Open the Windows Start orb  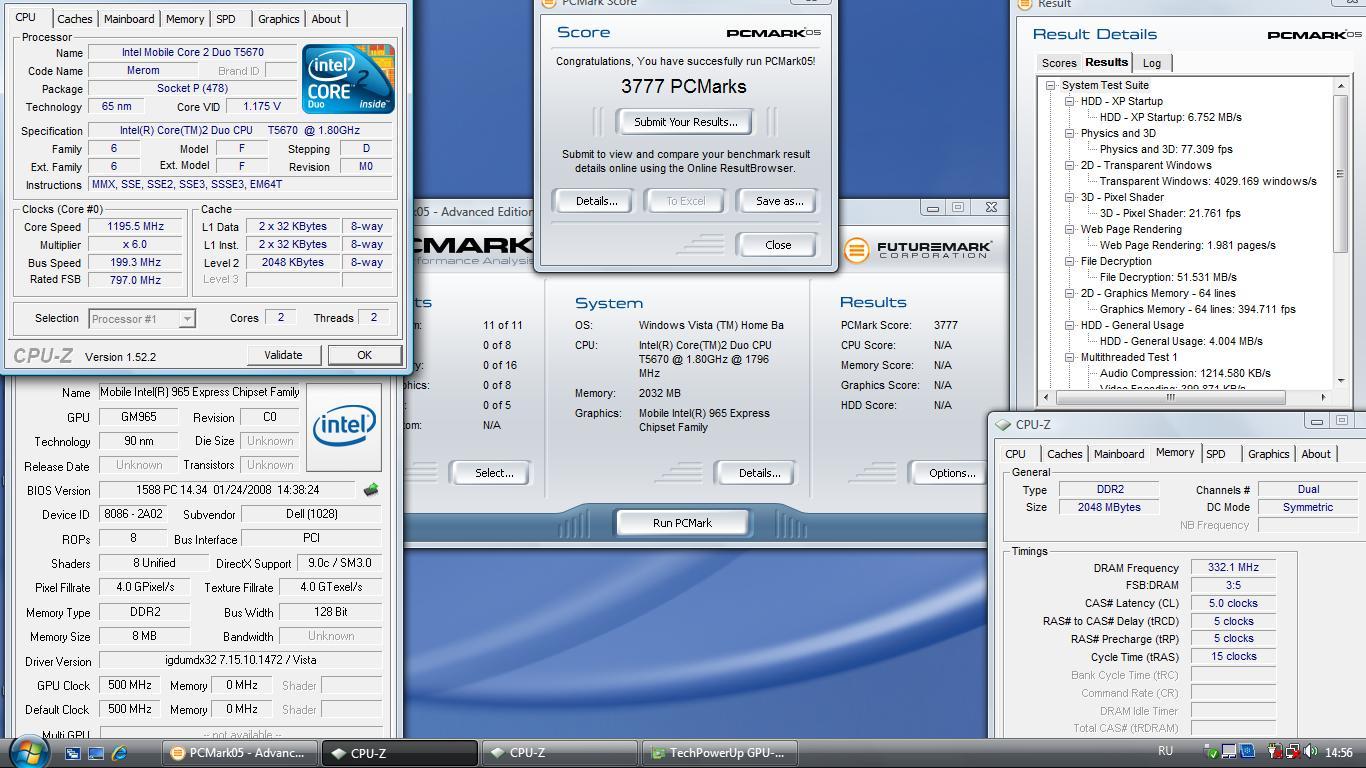[x=28, y=751]
